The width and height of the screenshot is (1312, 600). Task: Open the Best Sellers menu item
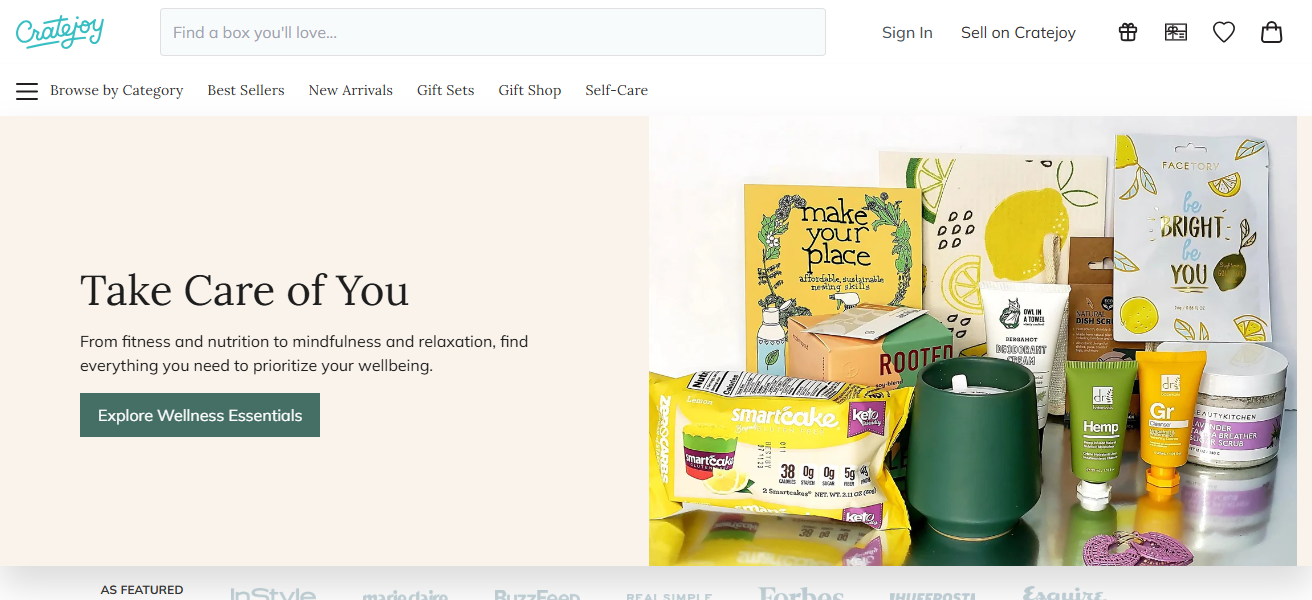[x=246, y=90]
